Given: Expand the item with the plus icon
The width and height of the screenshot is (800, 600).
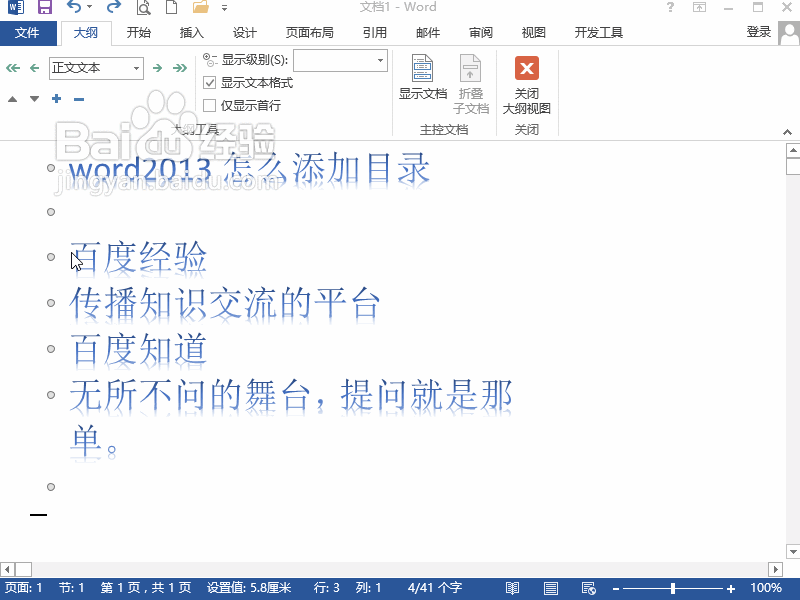Looking at the screenshot, I should [57, 99].
